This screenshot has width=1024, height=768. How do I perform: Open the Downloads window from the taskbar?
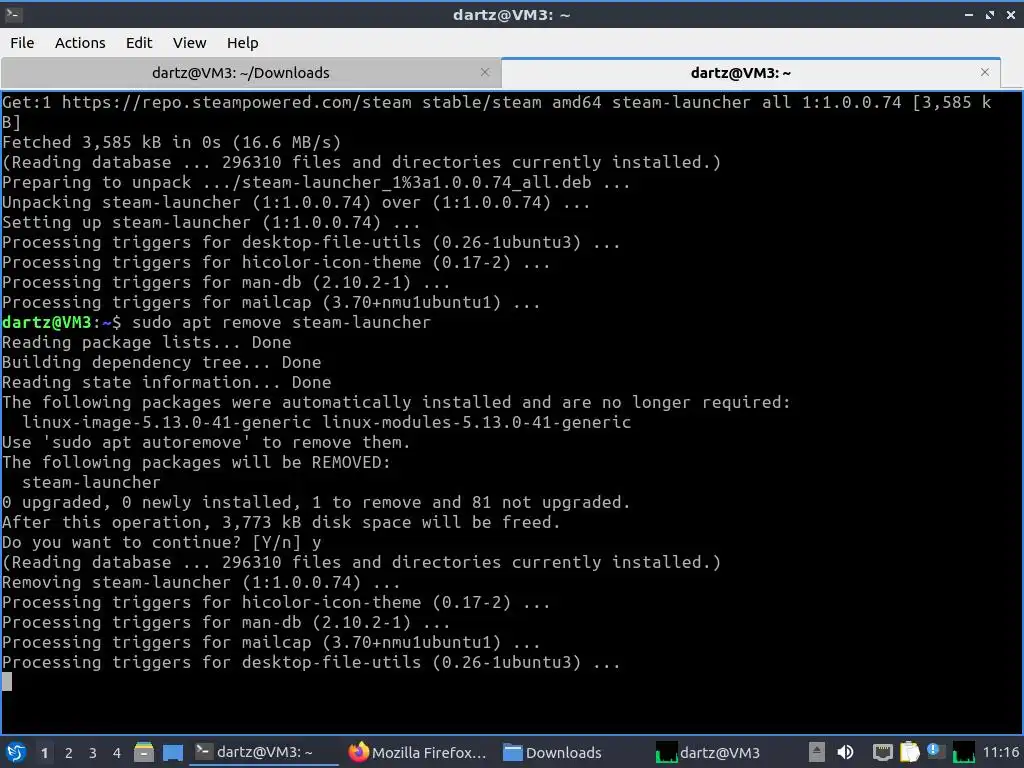coord(552,752)
